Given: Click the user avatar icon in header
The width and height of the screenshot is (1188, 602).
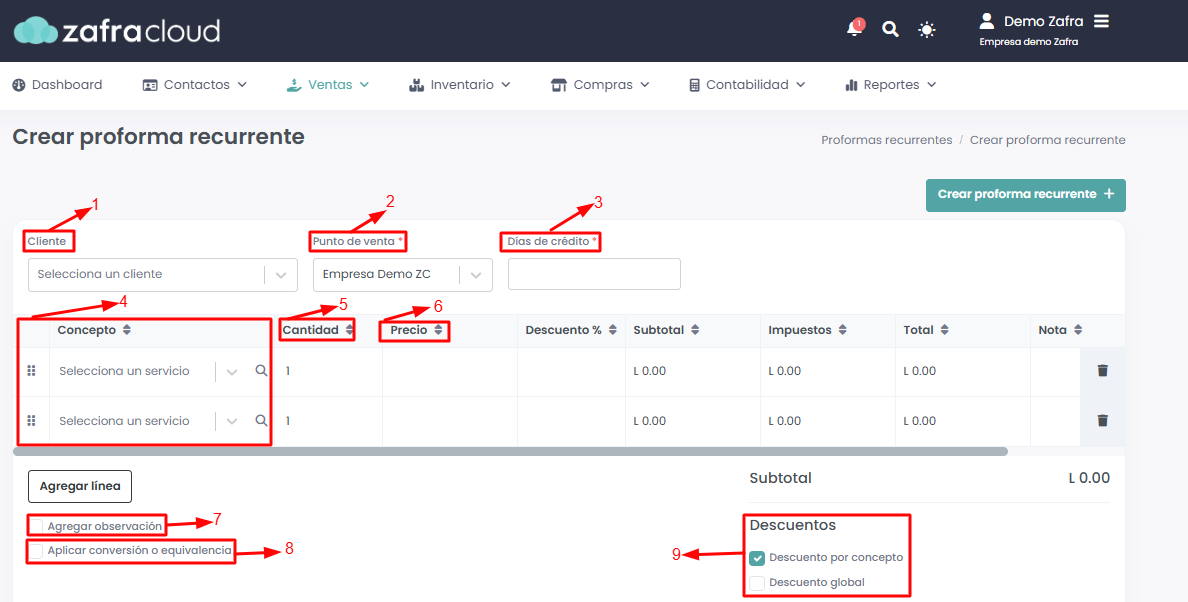Looking at the screenshot, I should [986, 20].
